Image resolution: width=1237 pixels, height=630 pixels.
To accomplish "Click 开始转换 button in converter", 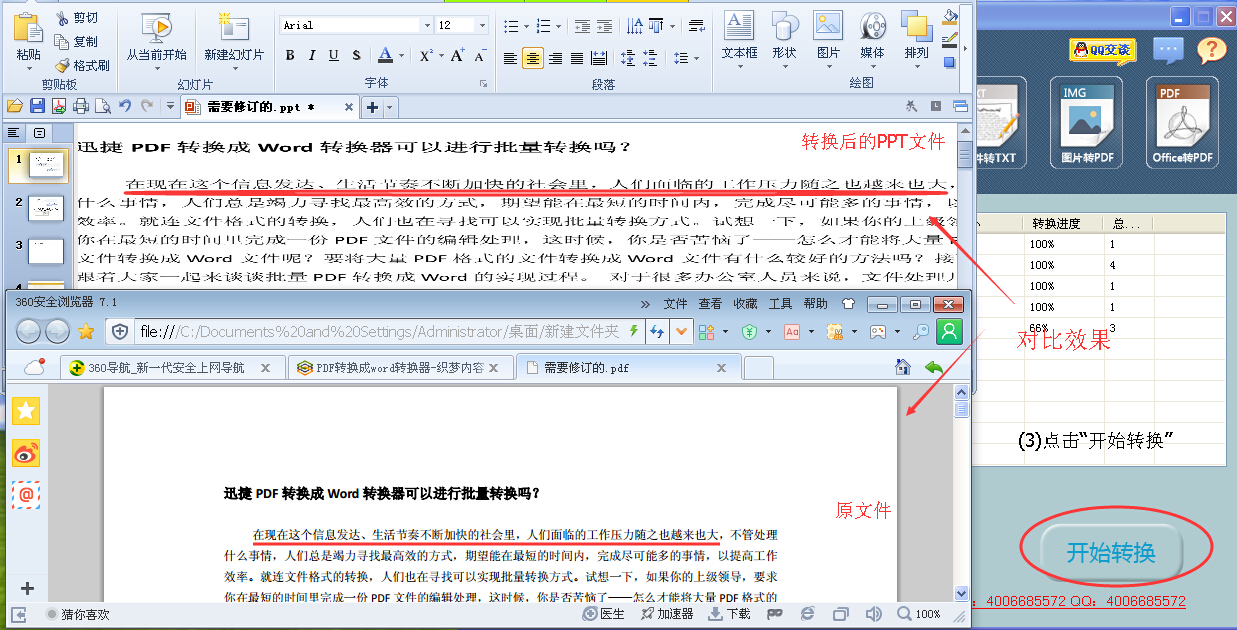I will [1111, 552].
